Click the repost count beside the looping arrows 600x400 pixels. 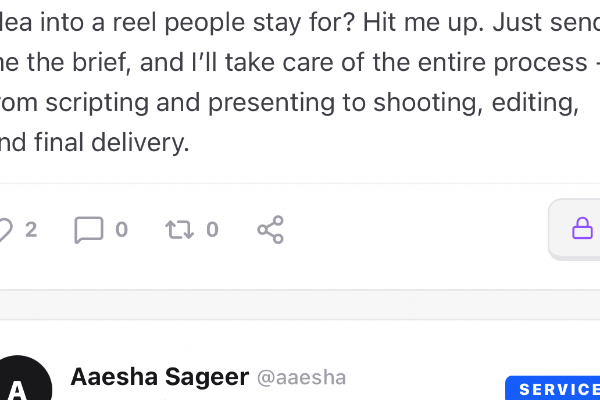tap(212, 230)
